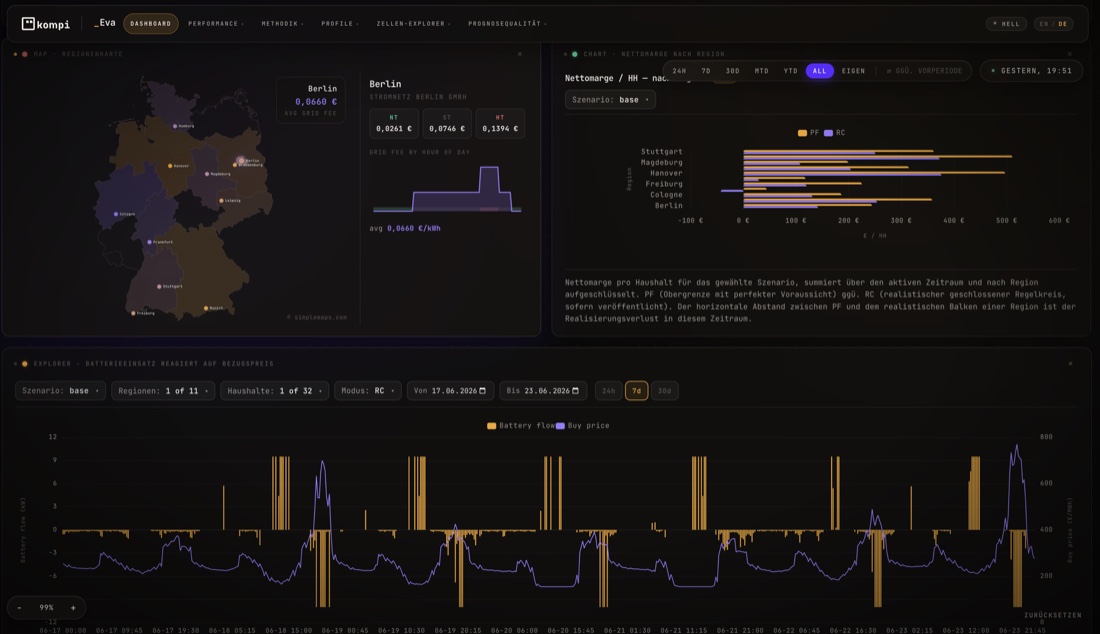This screenshot has height=634, width=1100.
Task: Select the 30d explorer range button
Action: [x=664, y=391]
